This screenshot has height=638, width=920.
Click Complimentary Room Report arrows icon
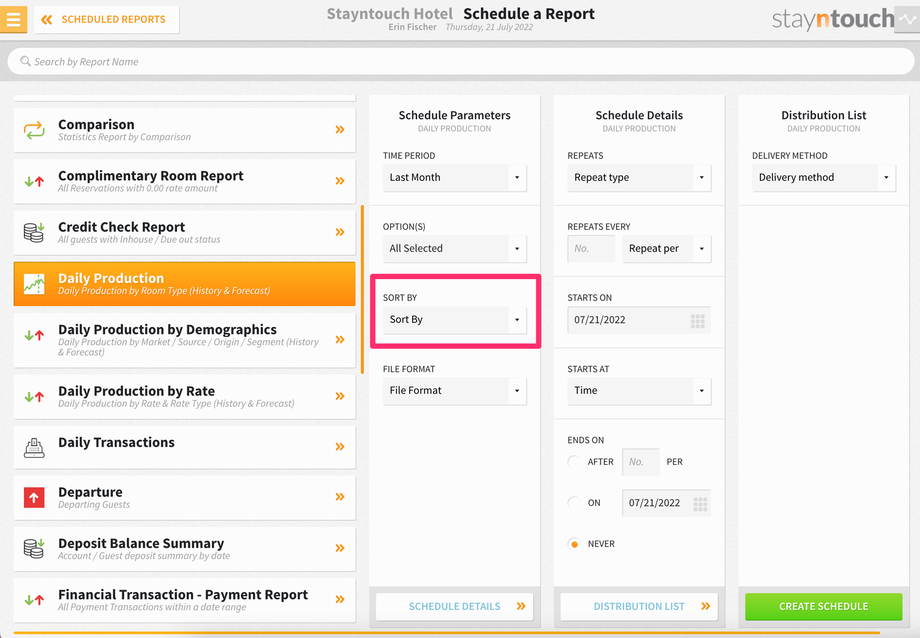(x=34, y=181)
